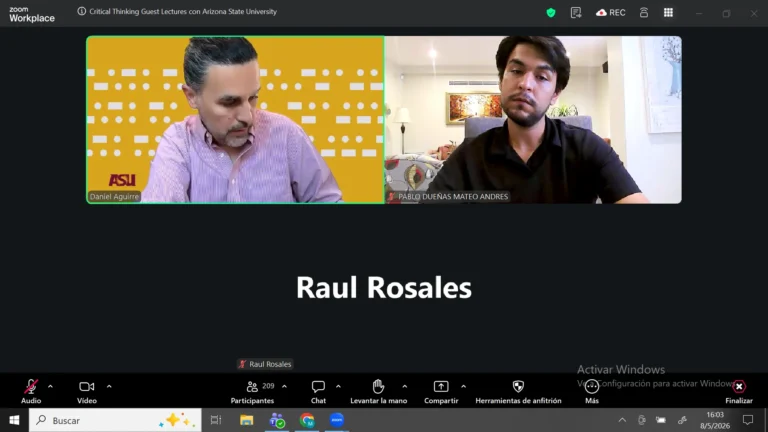The width and height of the screenshot is (768, 432).
Task: Click the remote control icon beside REC
Action: 644,13
